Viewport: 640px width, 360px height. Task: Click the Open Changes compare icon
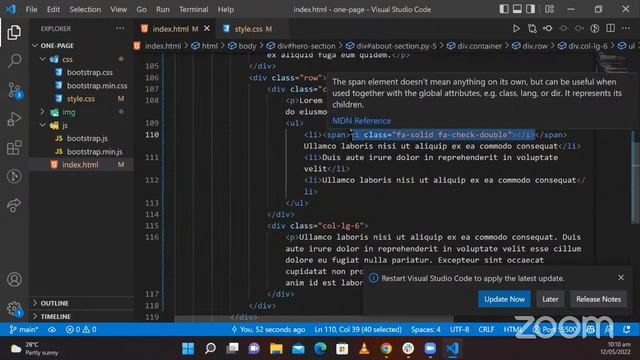(x=532, y=29)
